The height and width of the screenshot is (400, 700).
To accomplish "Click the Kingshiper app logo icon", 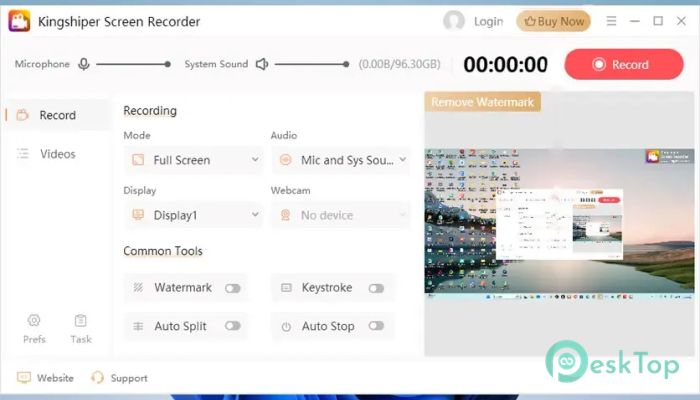I will (19, 21).
